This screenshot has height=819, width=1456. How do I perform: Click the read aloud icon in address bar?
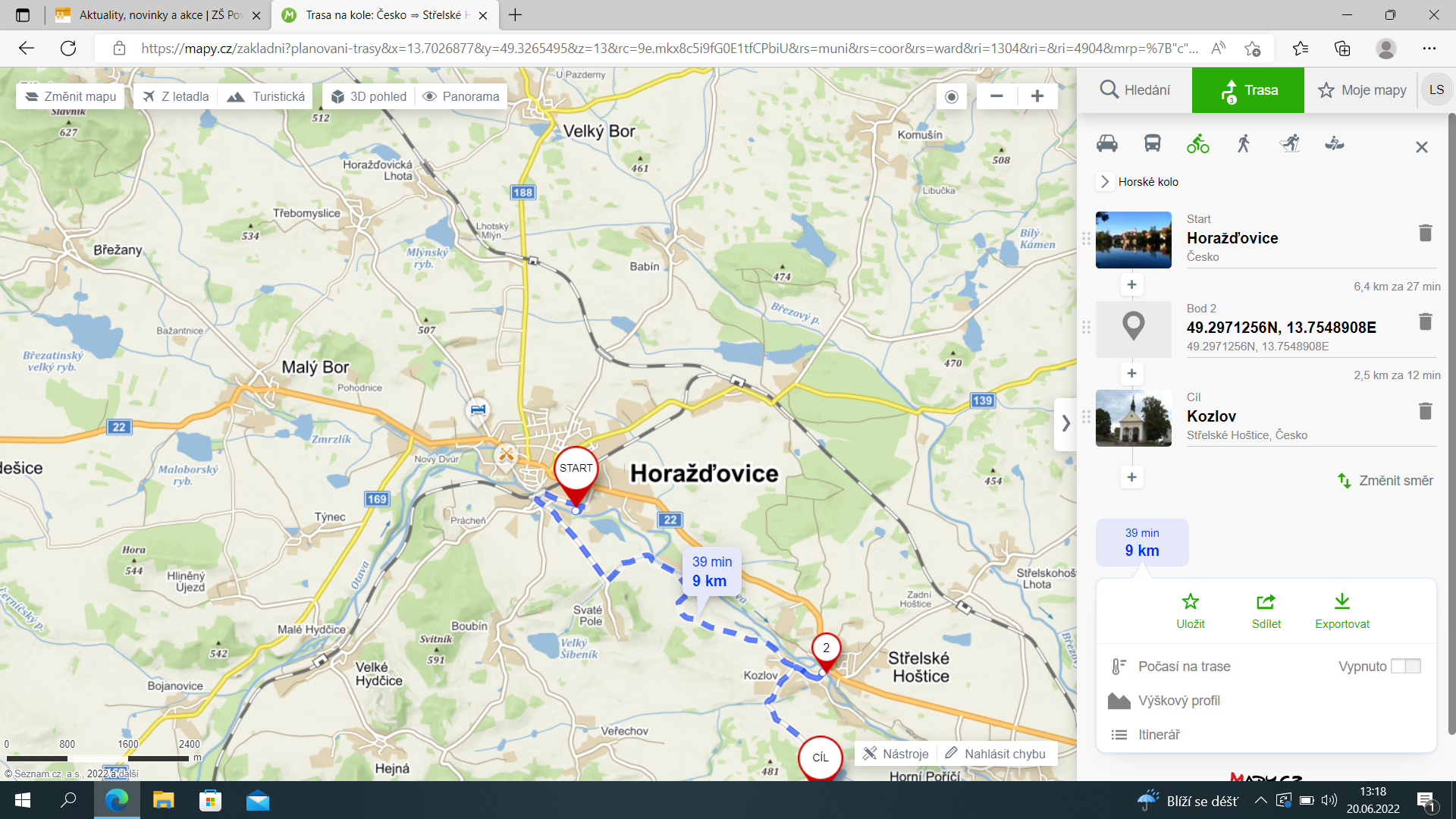click(x=1218, y=49)
